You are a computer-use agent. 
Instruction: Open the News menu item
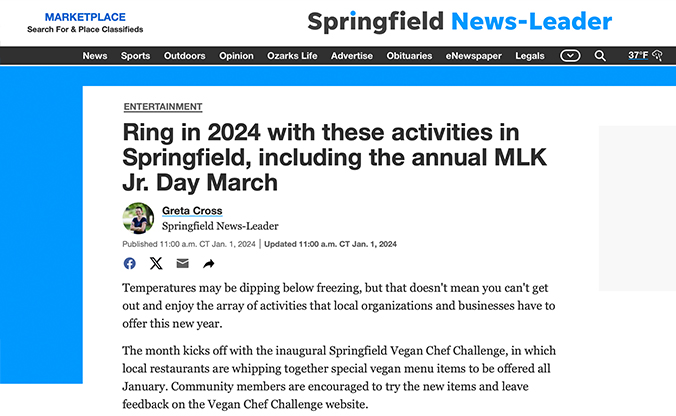(x=95, y=56)
